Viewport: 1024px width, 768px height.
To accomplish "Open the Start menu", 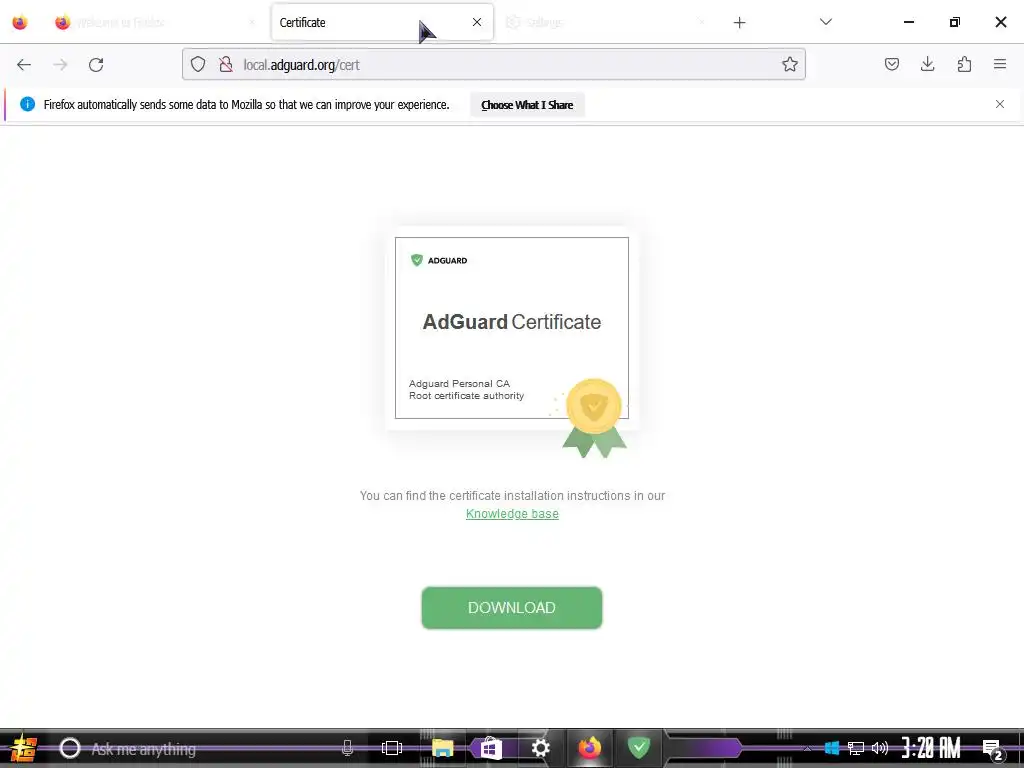I will 24,748.
